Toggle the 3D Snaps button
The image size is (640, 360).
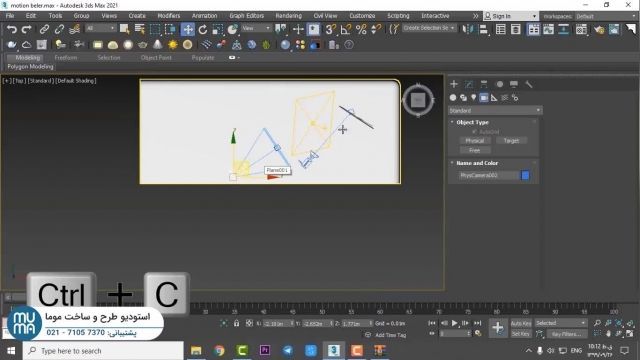tap(330, 29)
